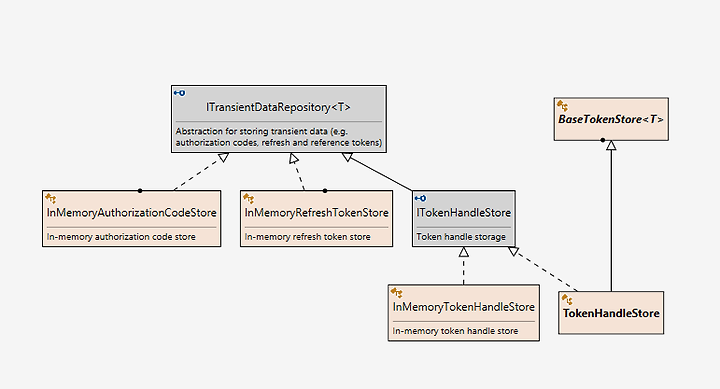Click the ITransientDataRepository interface icon
The height and width of the screenshot is (389, 720).
pos(180,93)
